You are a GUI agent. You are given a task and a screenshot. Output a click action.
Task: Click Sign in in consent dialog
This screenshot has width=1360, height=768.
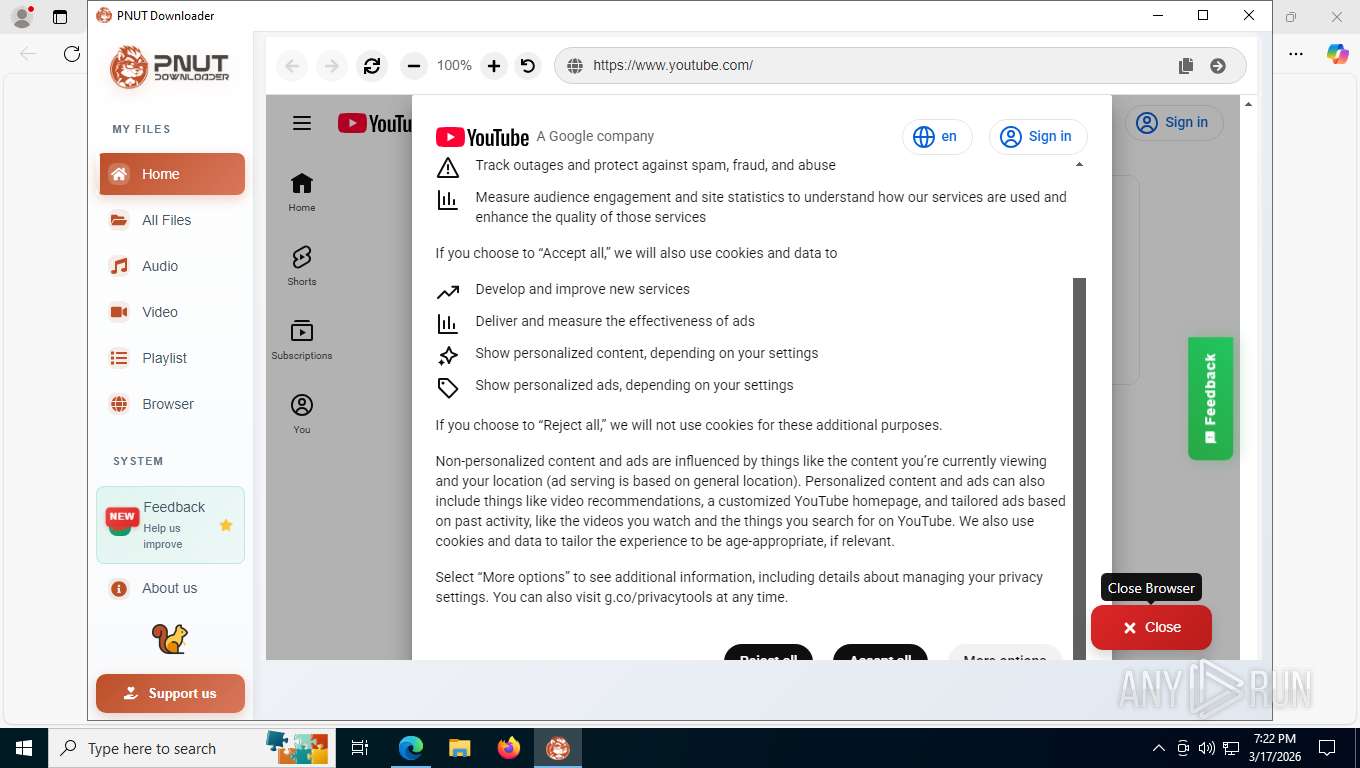1038,137
